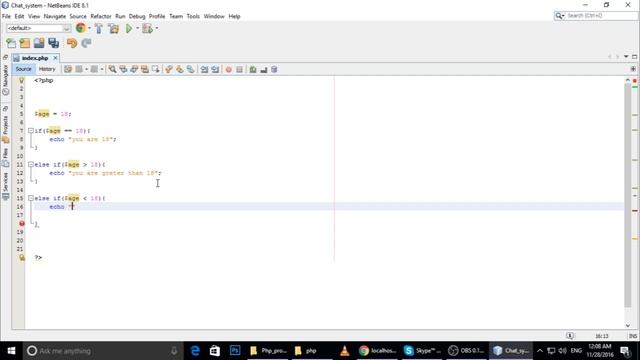The height and width of the screenshot is (360, 640).
Task: Open the Debug menu
Action: pyautogui.click(x=137, y=16)
